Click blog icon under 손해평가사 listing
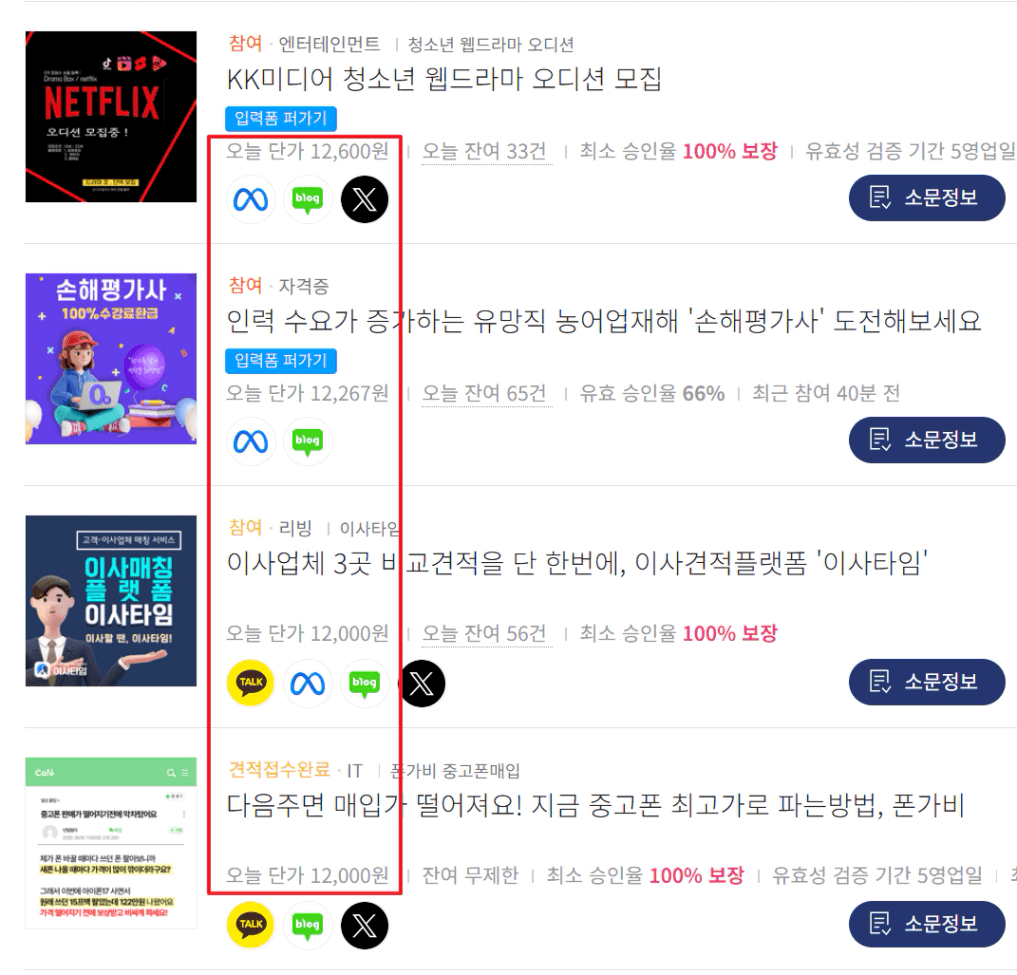 point(307,442)
